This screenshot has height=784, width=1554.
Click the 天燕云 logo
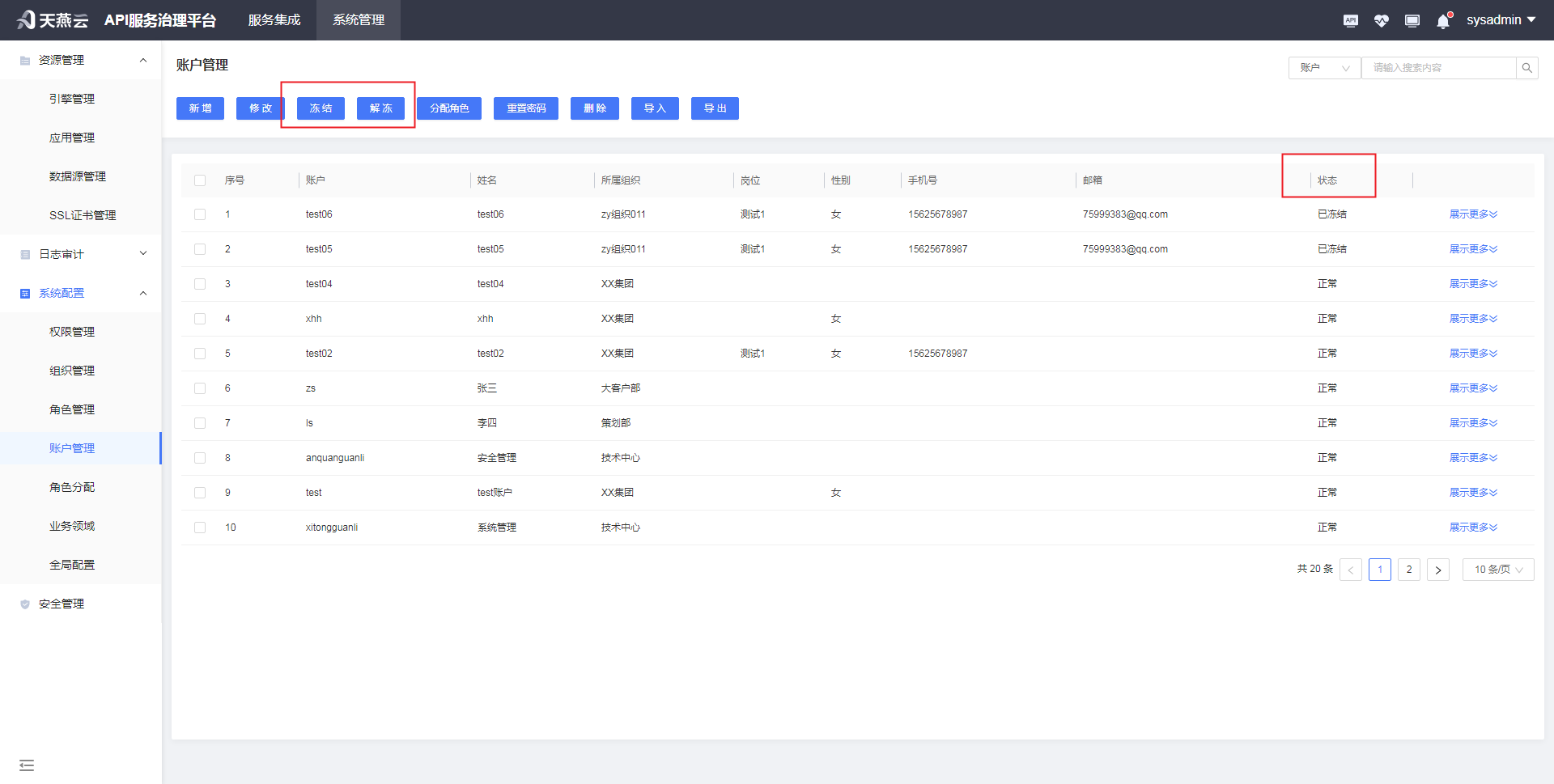click(53, 20)
